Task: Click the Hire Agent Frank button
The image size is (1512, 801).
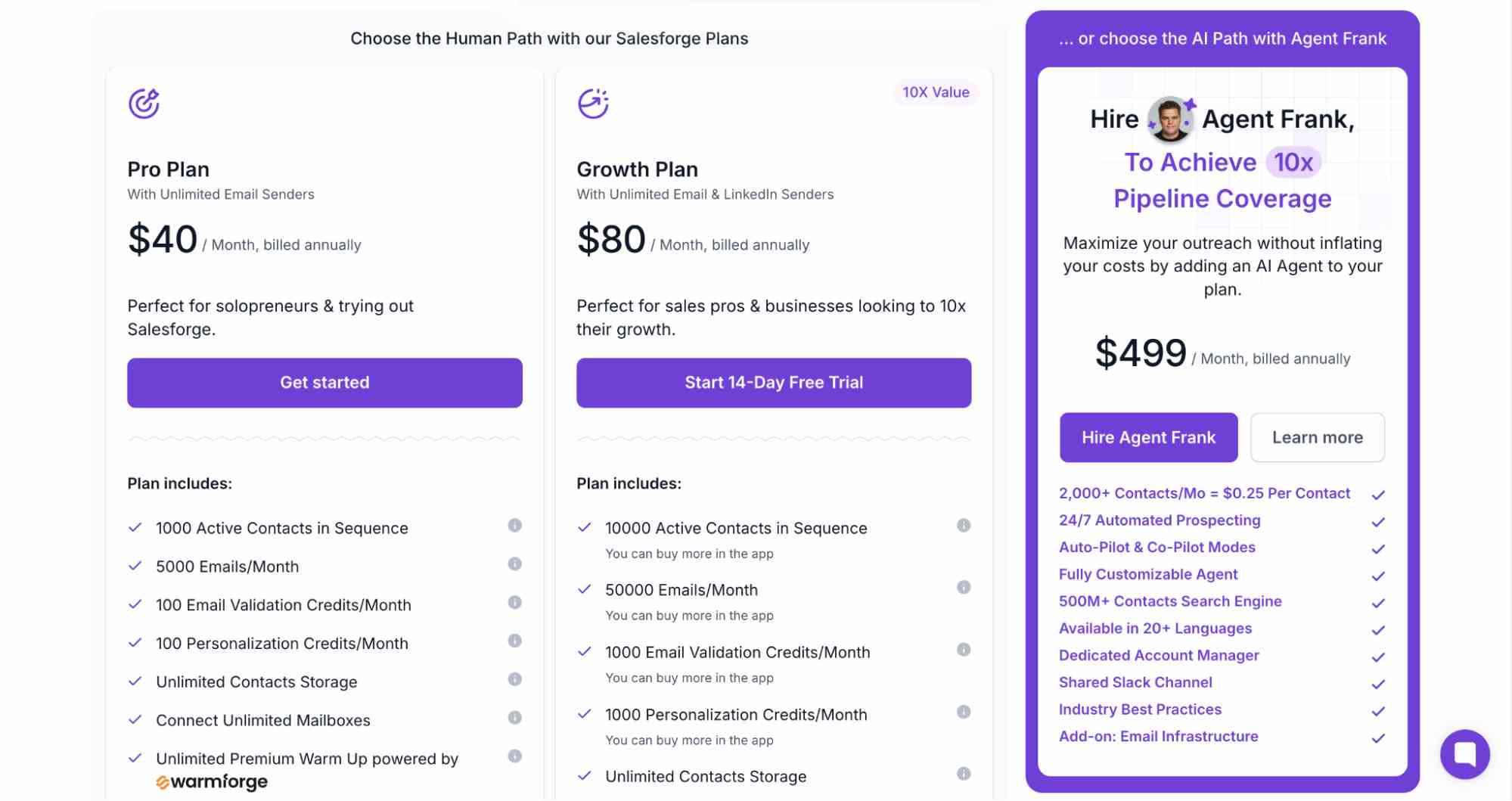Action: 1148,437
